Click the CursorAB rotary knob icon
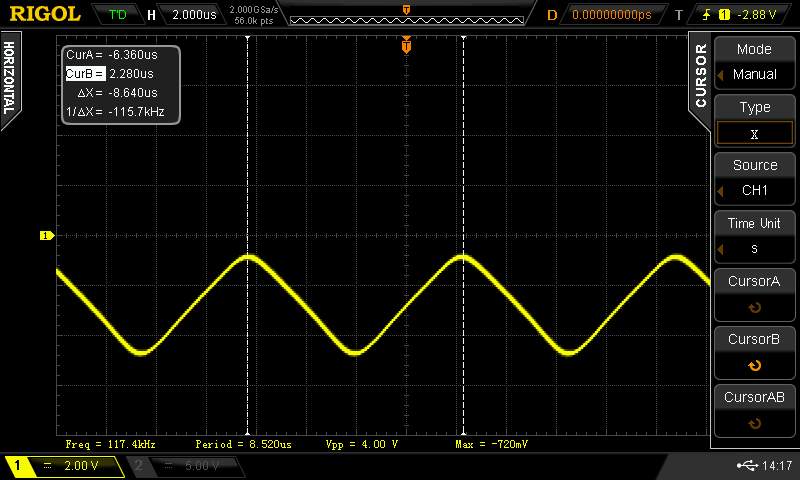800x480 pixels. pyautogui.click(x=754, y=424)
